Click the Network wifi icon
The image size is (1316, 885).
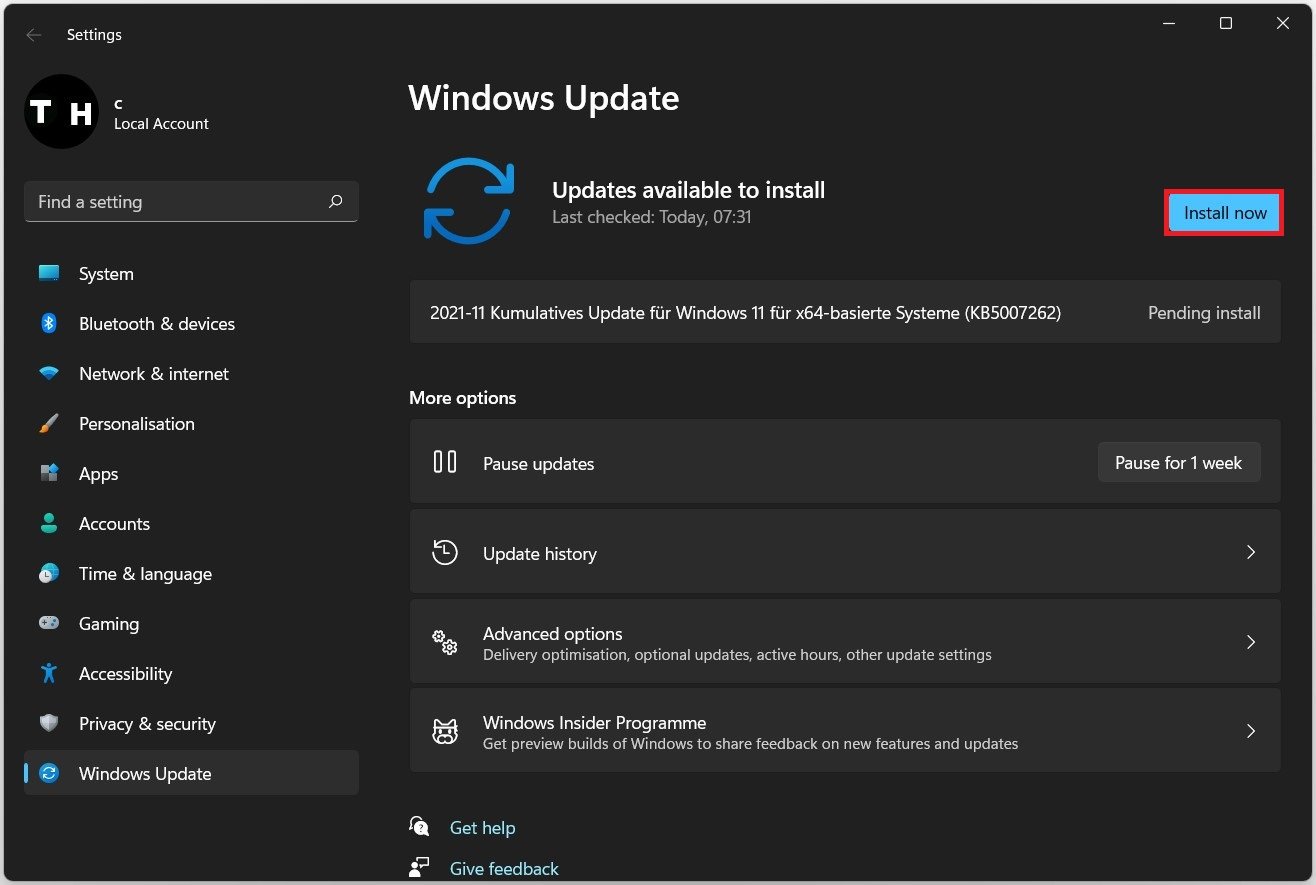[49, 374]
